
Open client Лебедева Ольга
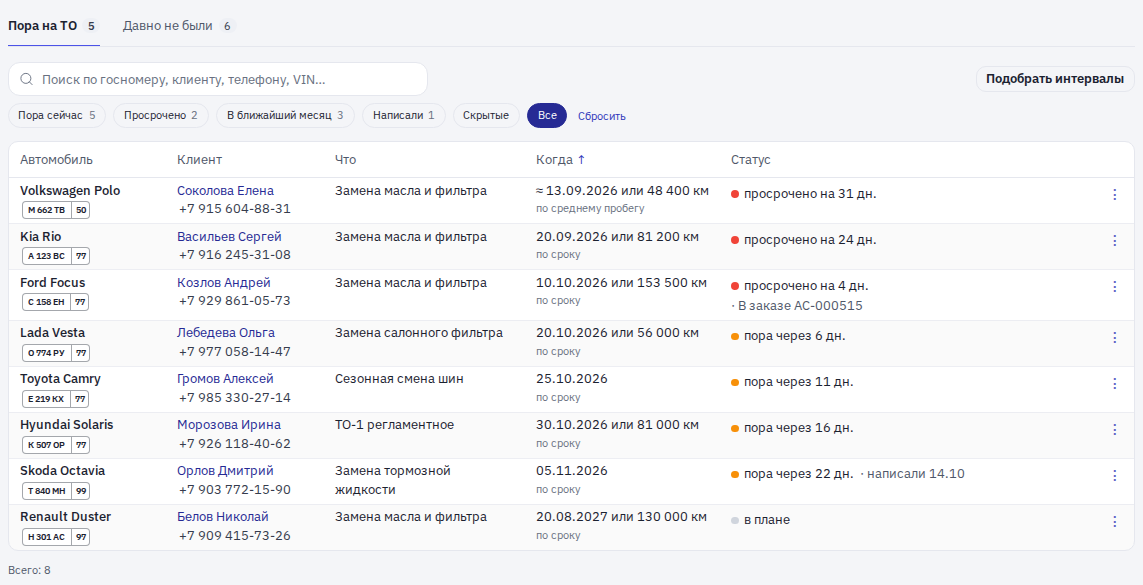pos(226,333)
